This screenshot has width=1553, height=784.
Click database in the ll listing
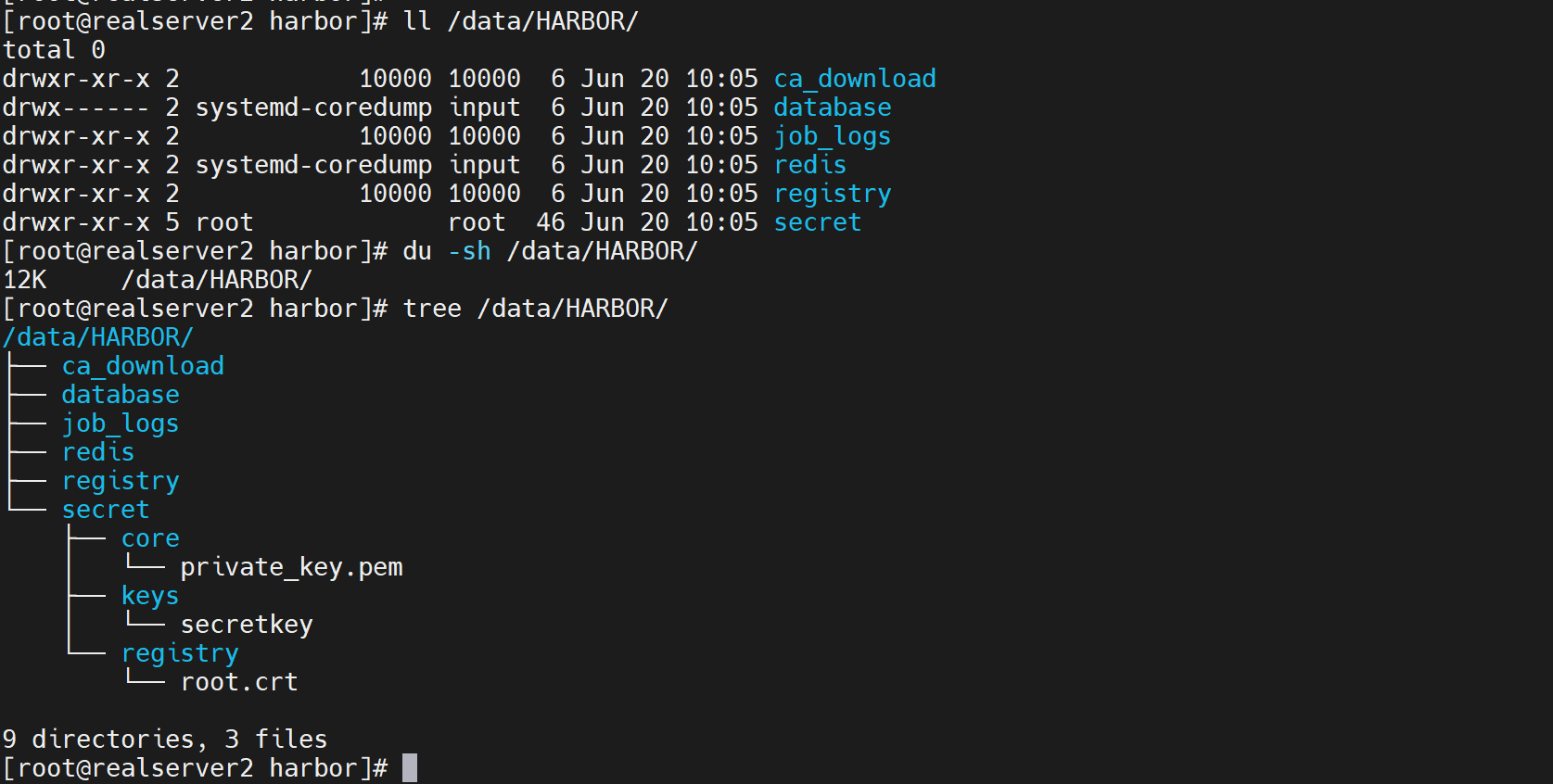pos(833,107)
